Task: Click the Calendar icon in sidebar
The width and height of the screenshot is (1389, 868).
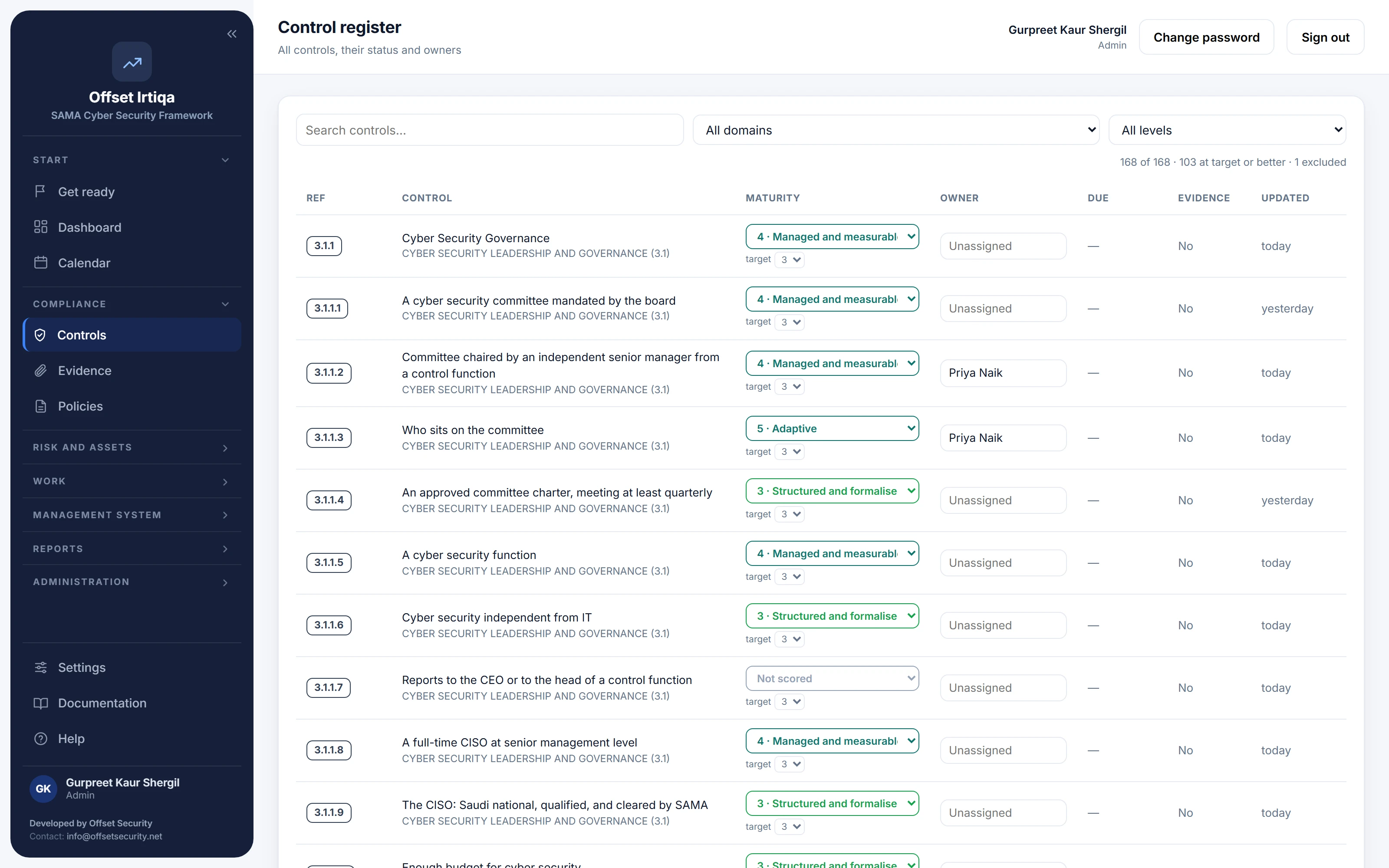Action: [40, 262]
